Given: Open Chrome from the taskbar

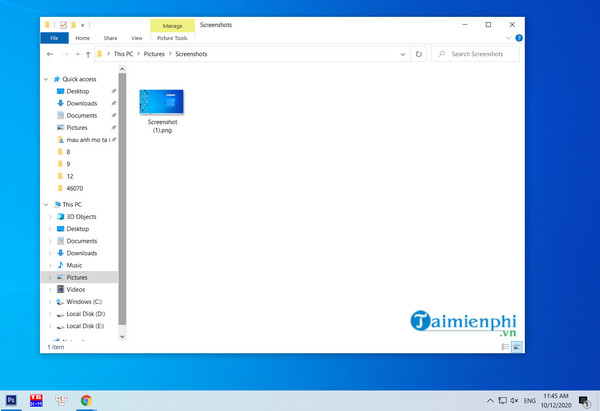Looking at the screenshot, I should [x=86, y=400].
